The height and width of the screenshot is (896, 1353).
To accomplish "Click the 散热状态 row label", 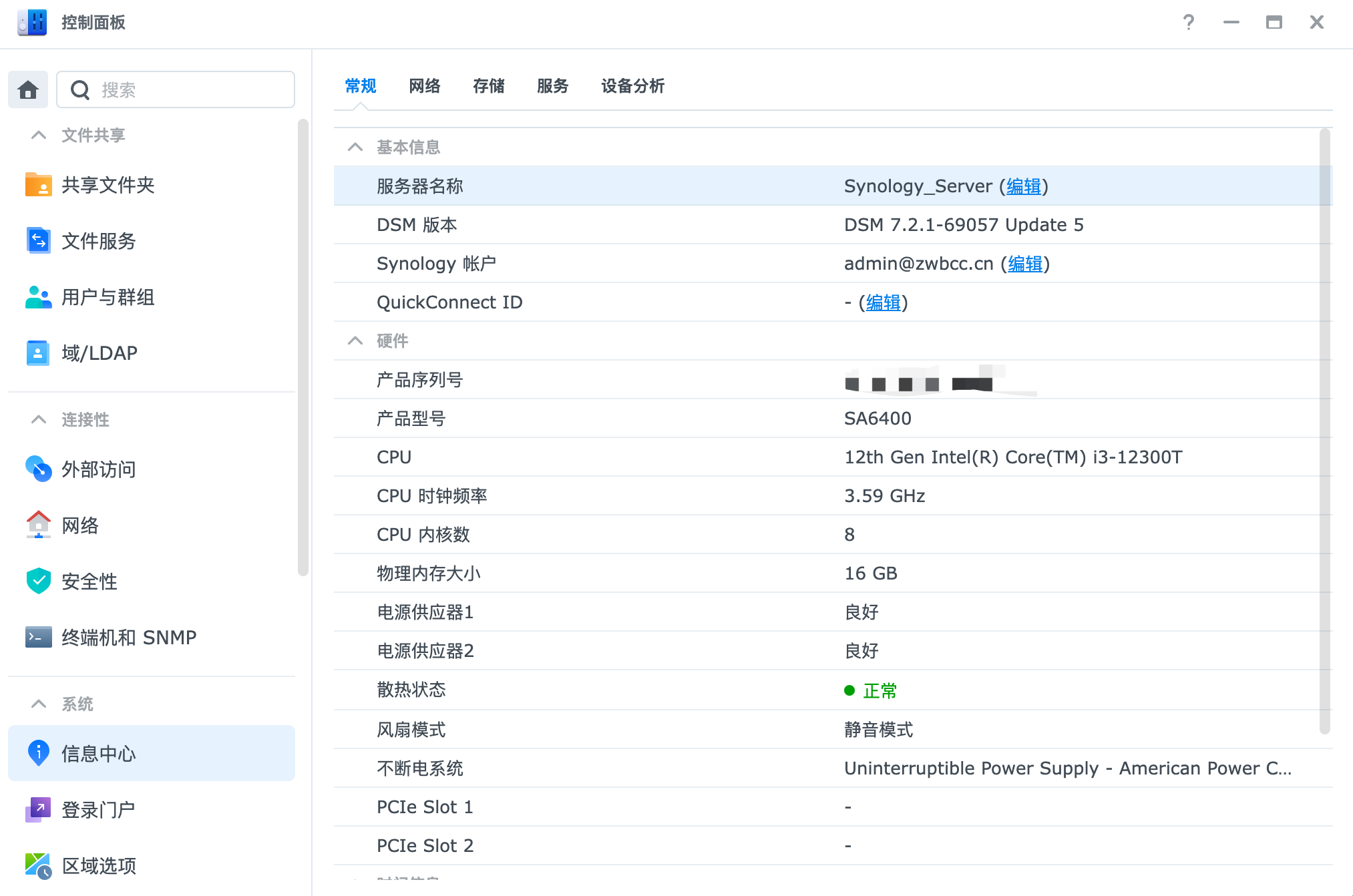I will click(x=411, y=690).
